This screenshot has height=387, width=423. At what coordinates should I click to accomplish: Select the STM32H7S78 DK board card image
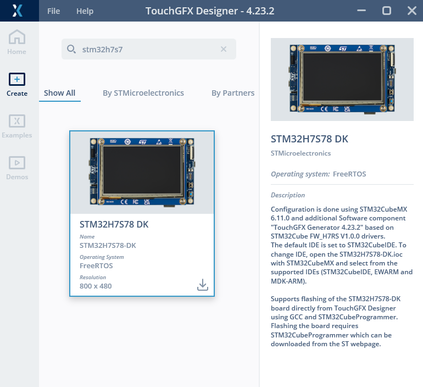(142, 172)
